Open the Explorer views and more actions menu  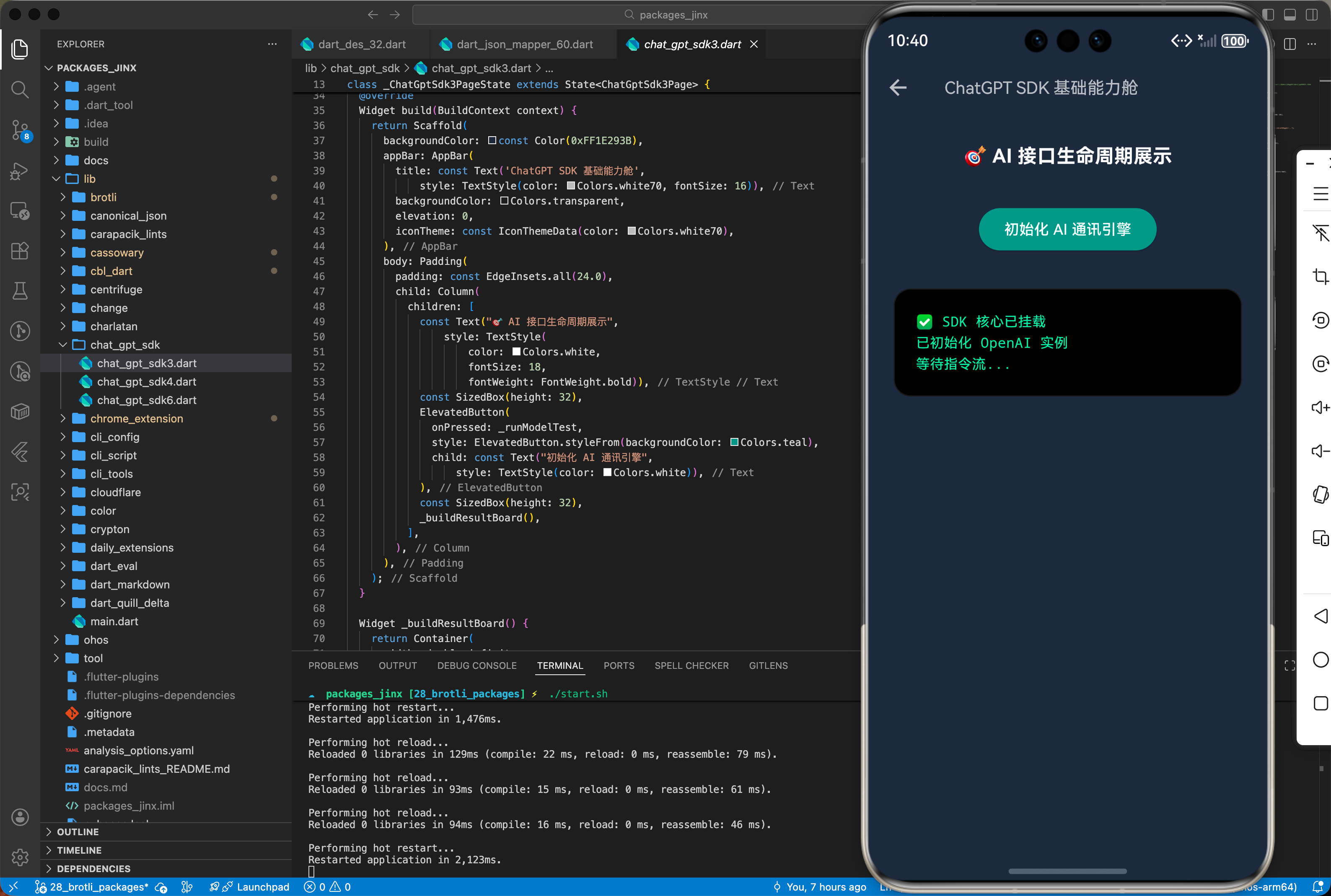pyautogui.click(x=272, y=44)
